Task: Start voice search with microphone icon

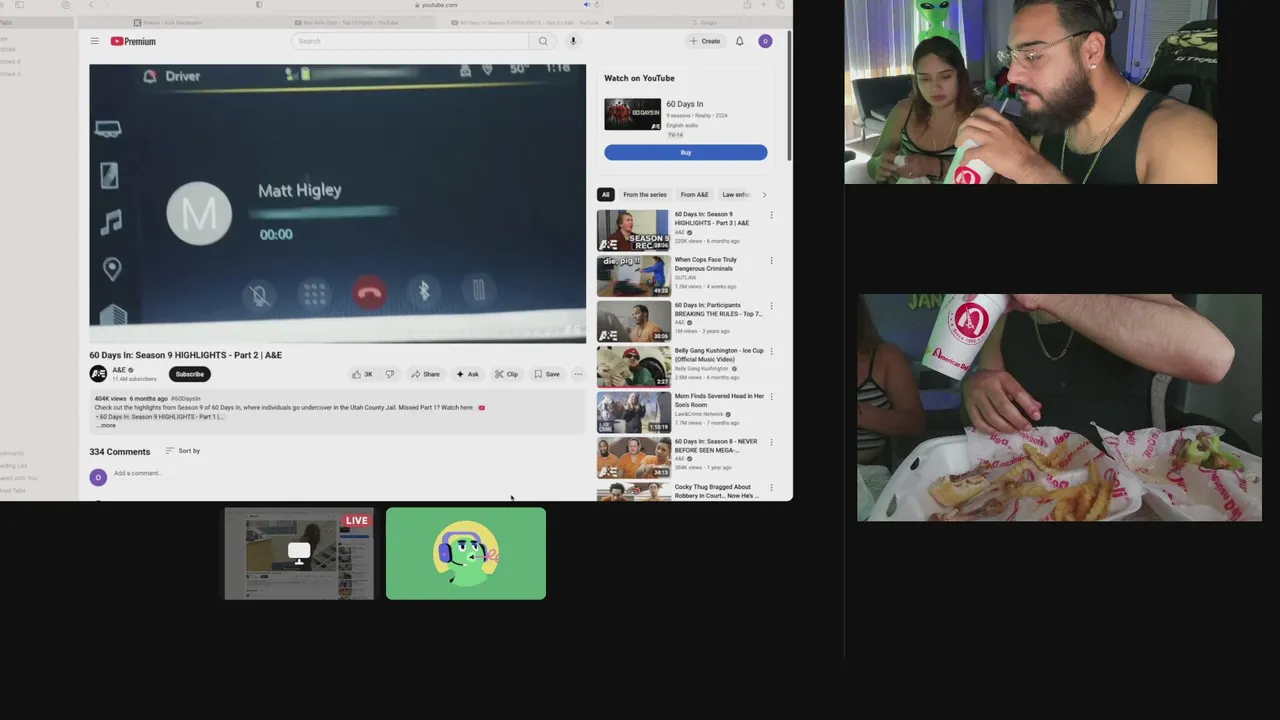Action: click(573, 41)
